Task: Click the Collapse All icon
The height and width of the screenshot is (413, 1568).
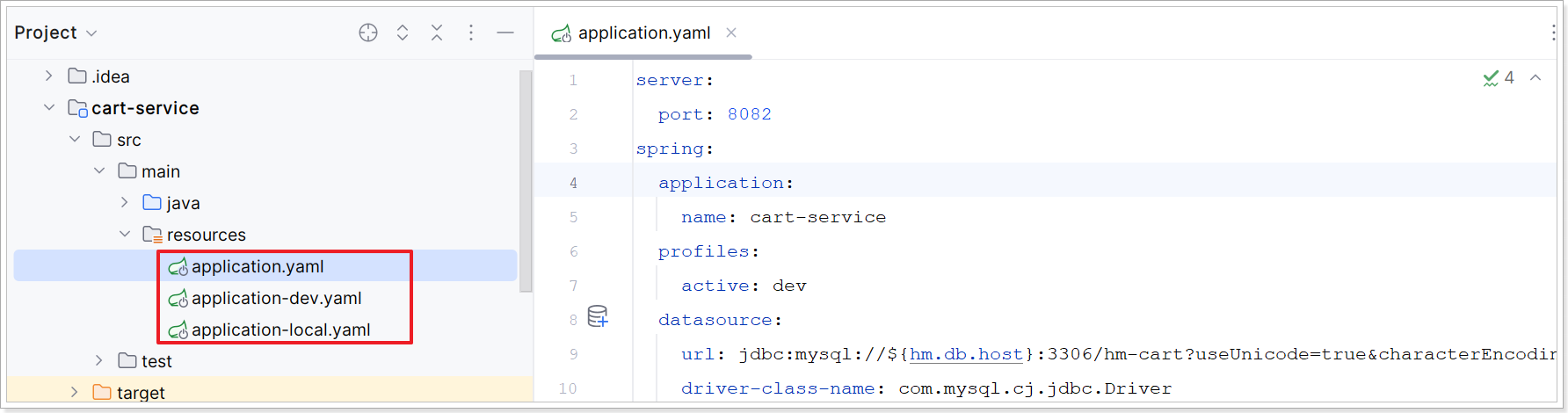Action: click(x=437, y=33)
